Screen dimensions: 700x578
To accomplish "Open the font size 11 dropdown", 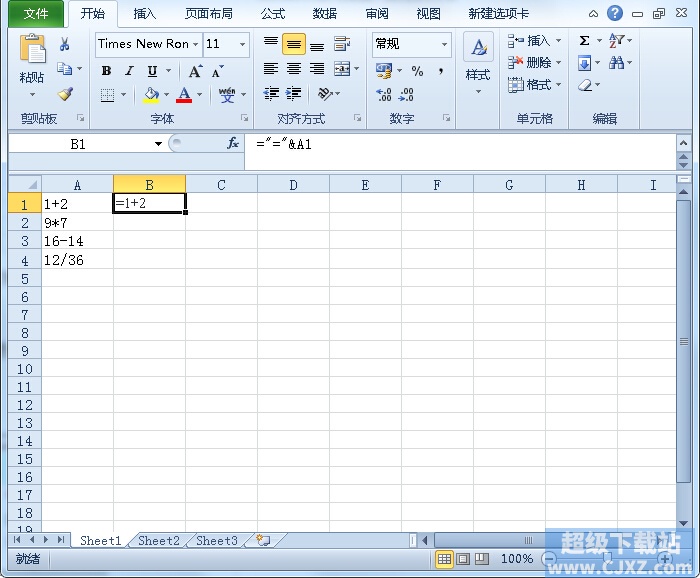I will pyautogui.click(x=242, y=44).
